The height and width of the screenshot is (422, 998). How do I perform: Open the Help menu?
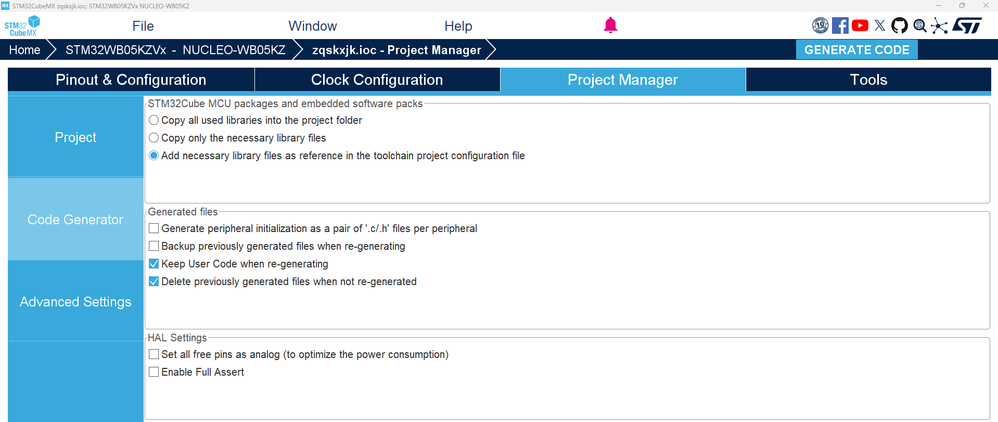tap(458, 26)
